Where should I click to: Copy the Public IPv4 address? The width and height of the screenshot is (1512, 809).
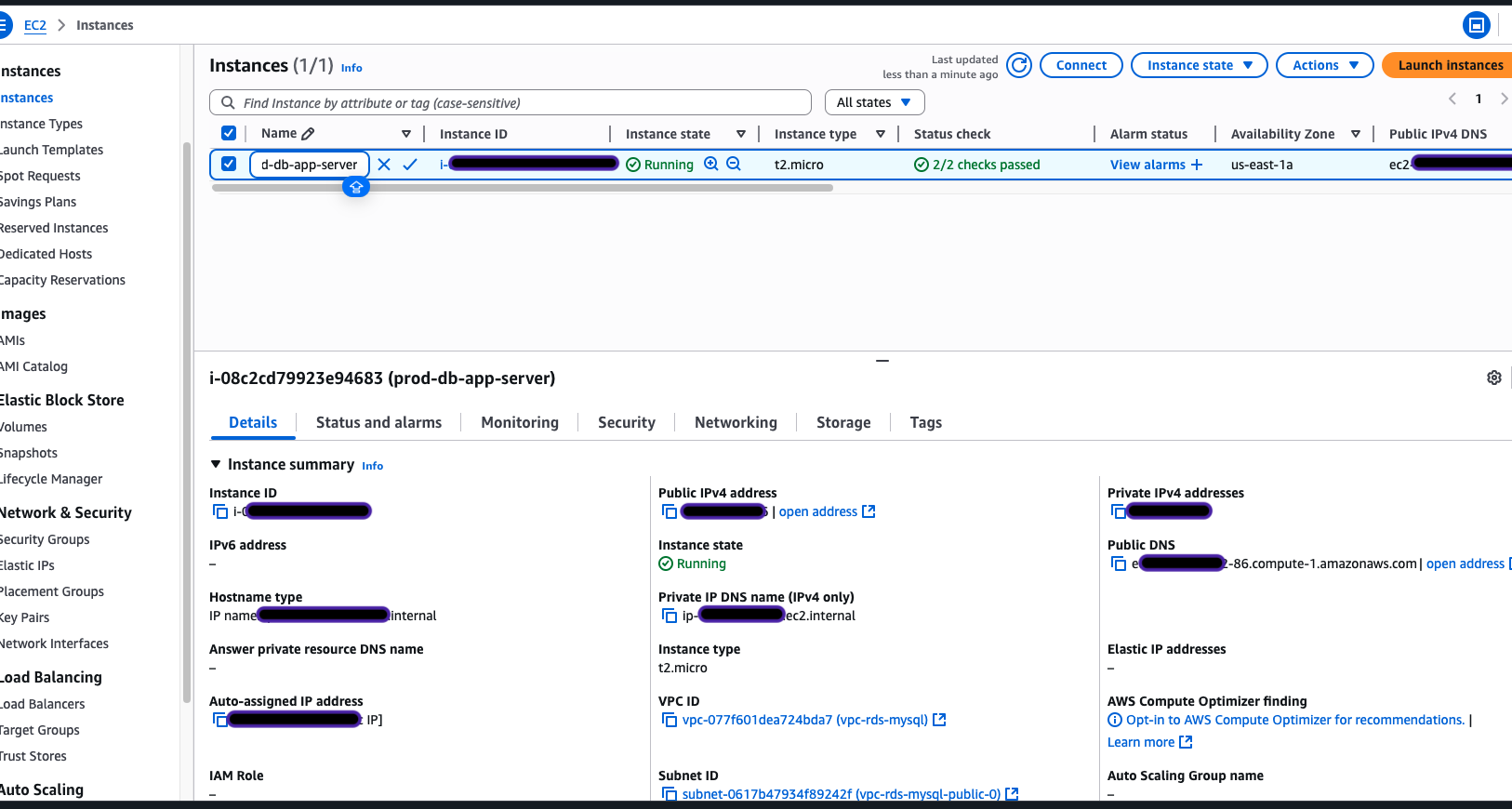click(x=670, y=511)
